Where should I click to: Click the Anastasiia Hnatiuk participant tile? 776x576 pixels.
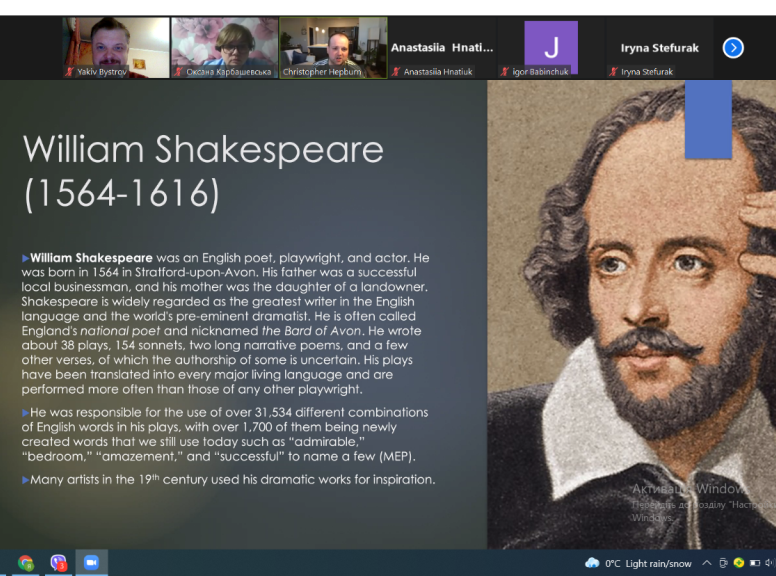pos(442,48)
